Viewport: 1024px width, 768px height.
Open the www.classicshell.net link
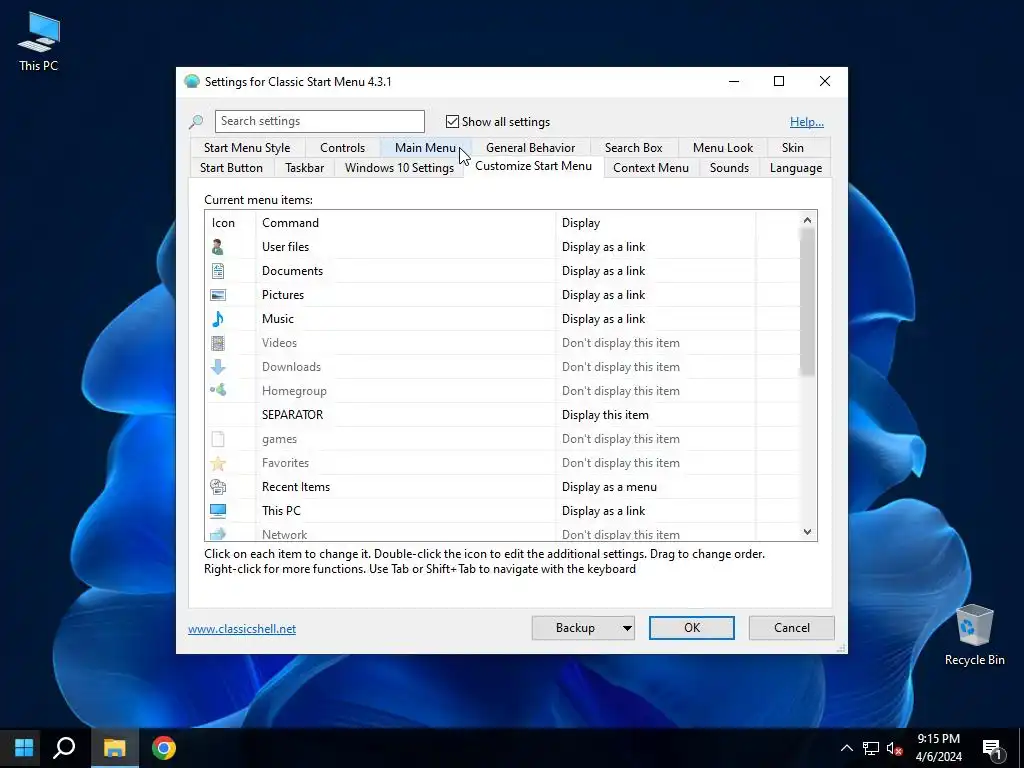(x=242, y=629)
